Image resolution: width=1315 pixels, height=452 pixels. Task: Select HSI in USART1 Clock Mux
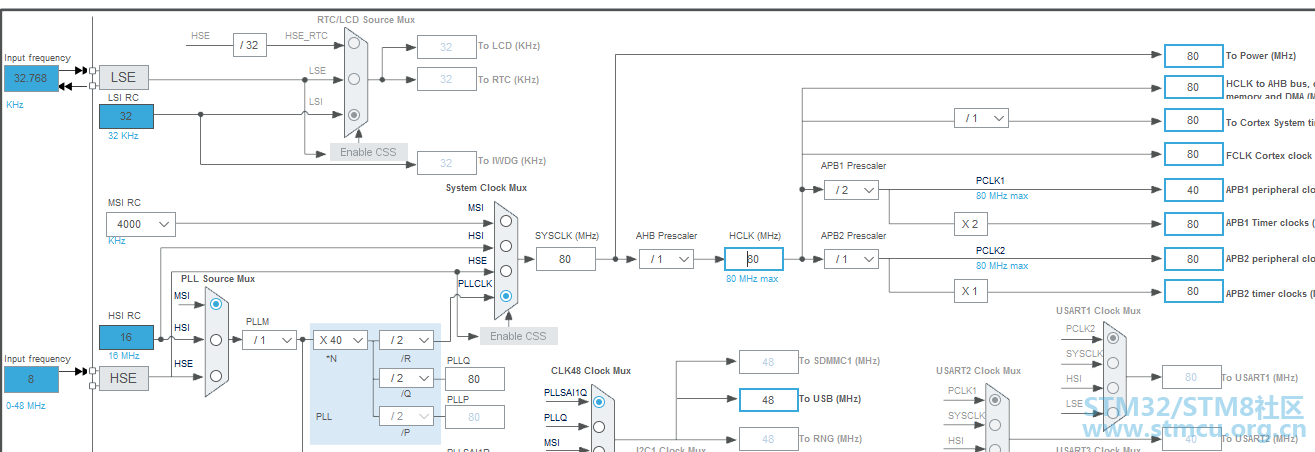coord(1113,388)
